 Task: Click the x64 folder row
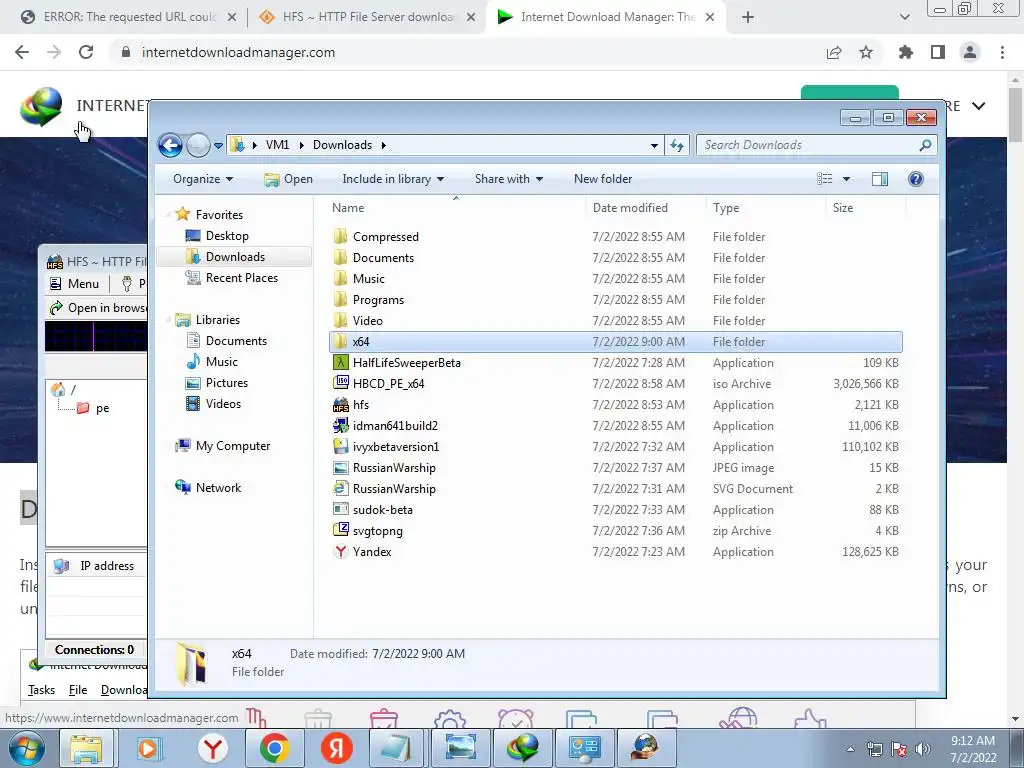[616, 342]
